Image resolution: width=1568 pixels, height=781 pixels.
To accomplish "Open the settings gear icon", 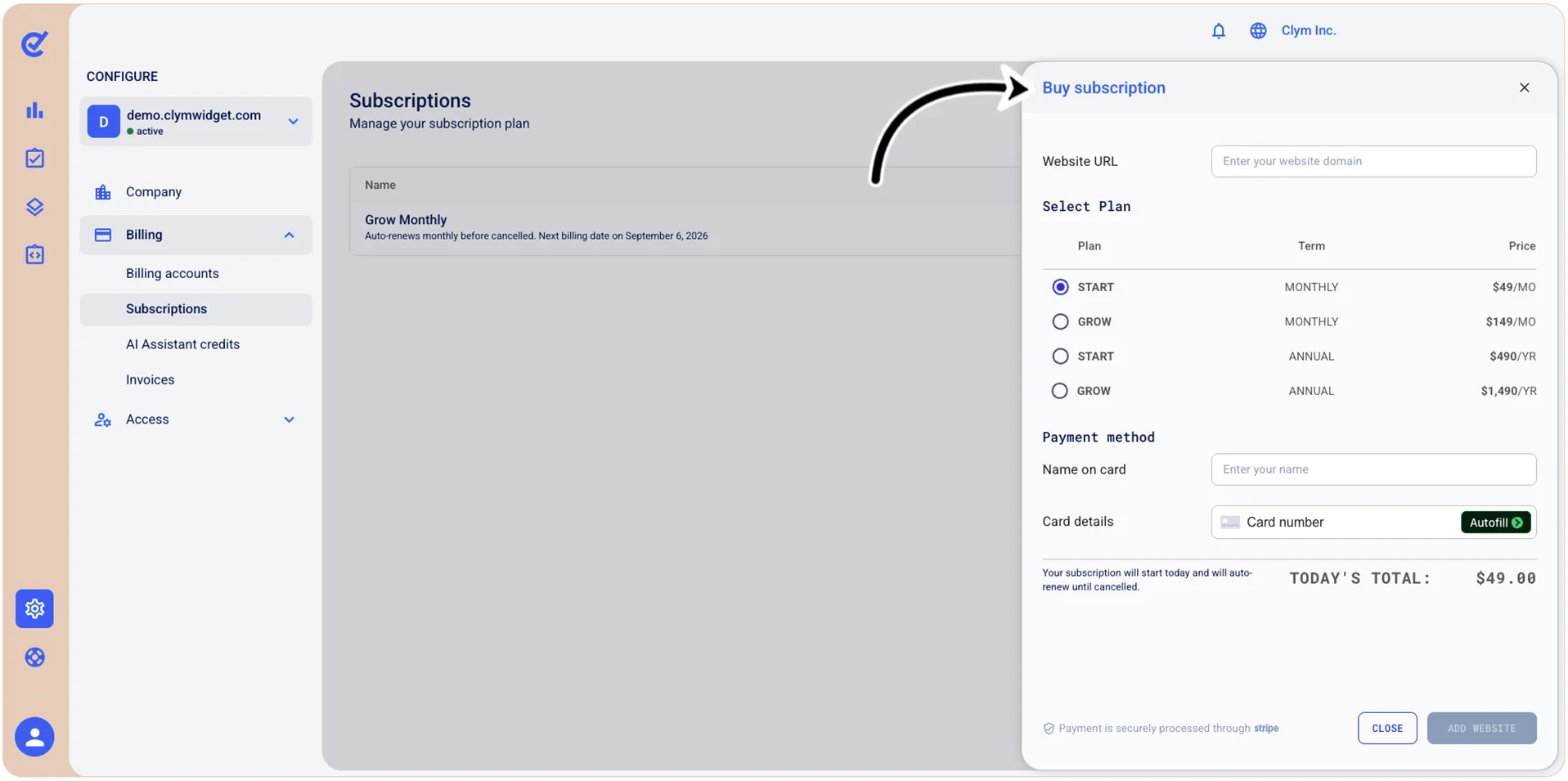I will [x=34, y=608].
